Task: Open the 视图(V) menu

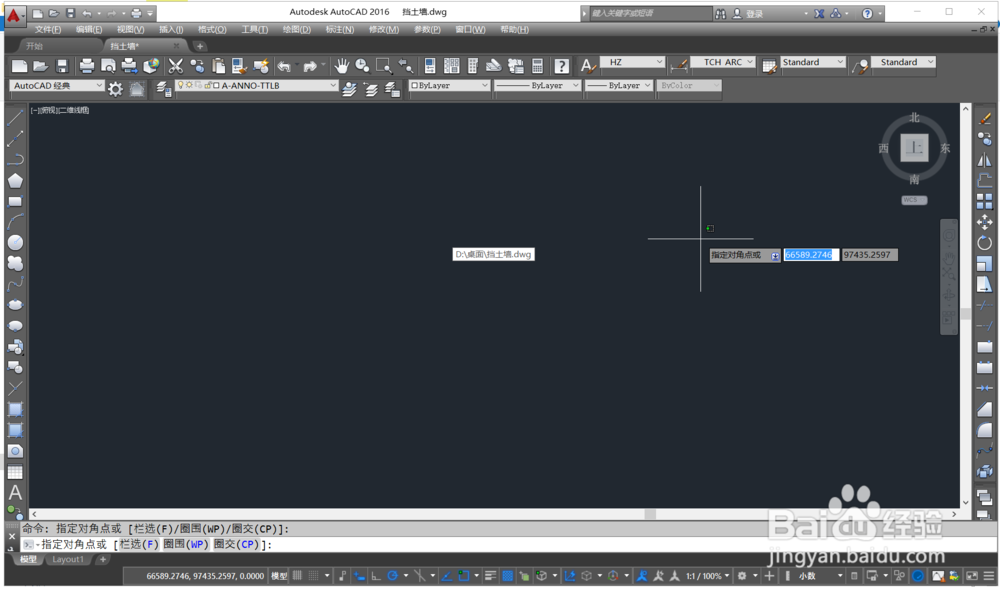Action: point(130,29)
